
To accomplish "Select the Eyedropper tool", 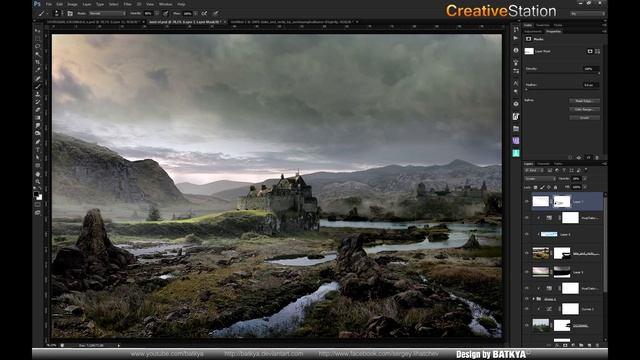I will [x=38, y=70].
